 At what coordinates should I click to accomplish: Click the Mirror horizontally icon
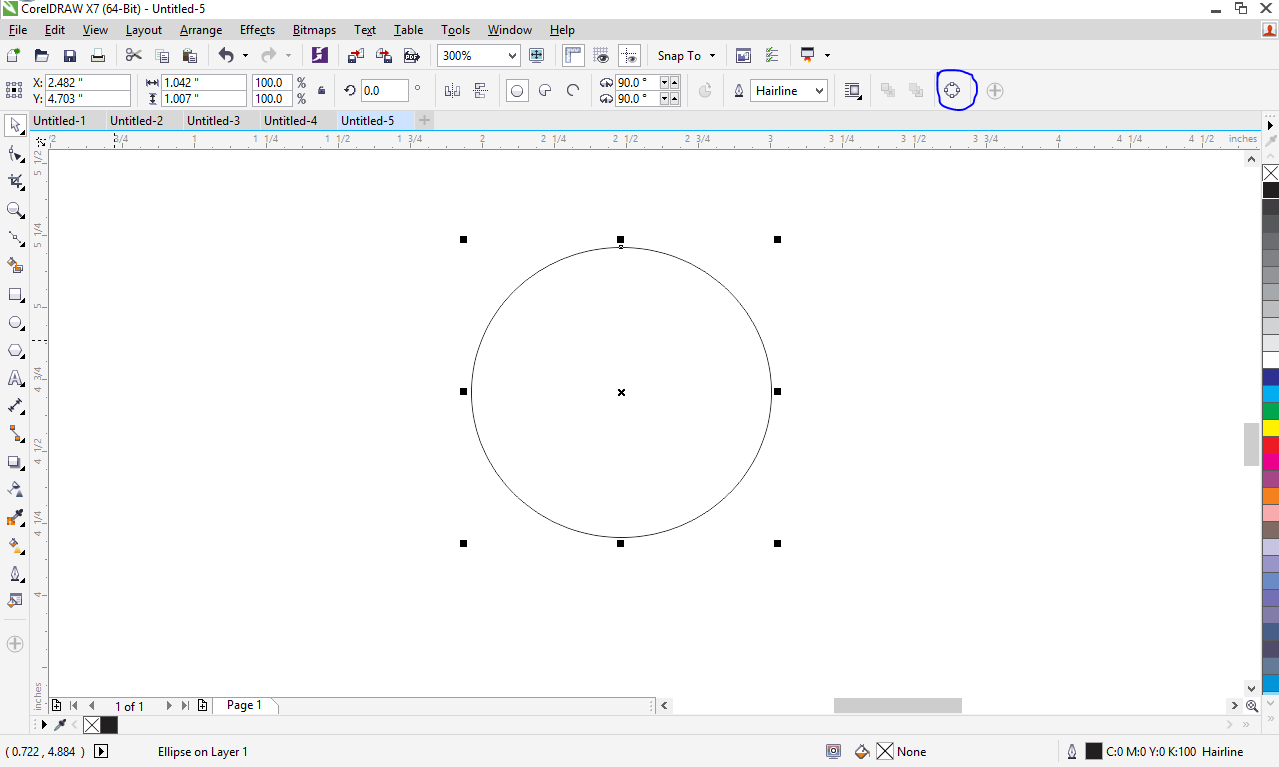[452, 91]
